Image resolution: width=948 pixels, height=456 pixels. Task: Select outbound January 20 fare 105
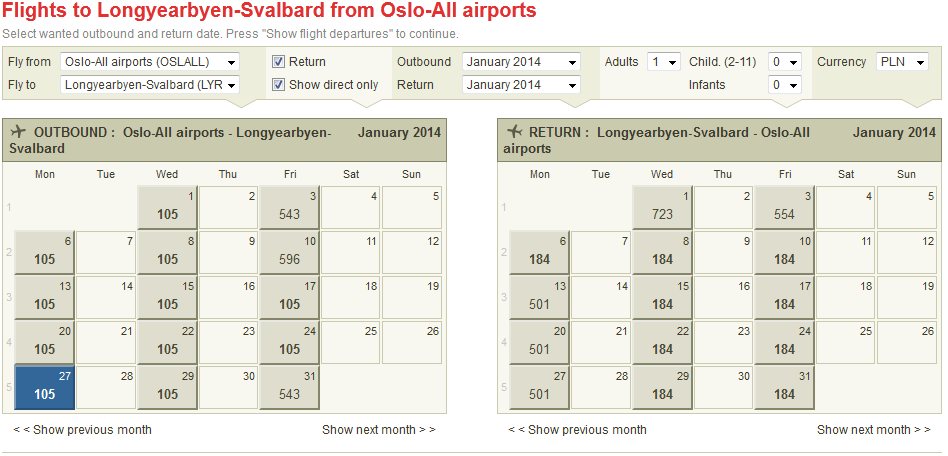coord(45,342)
